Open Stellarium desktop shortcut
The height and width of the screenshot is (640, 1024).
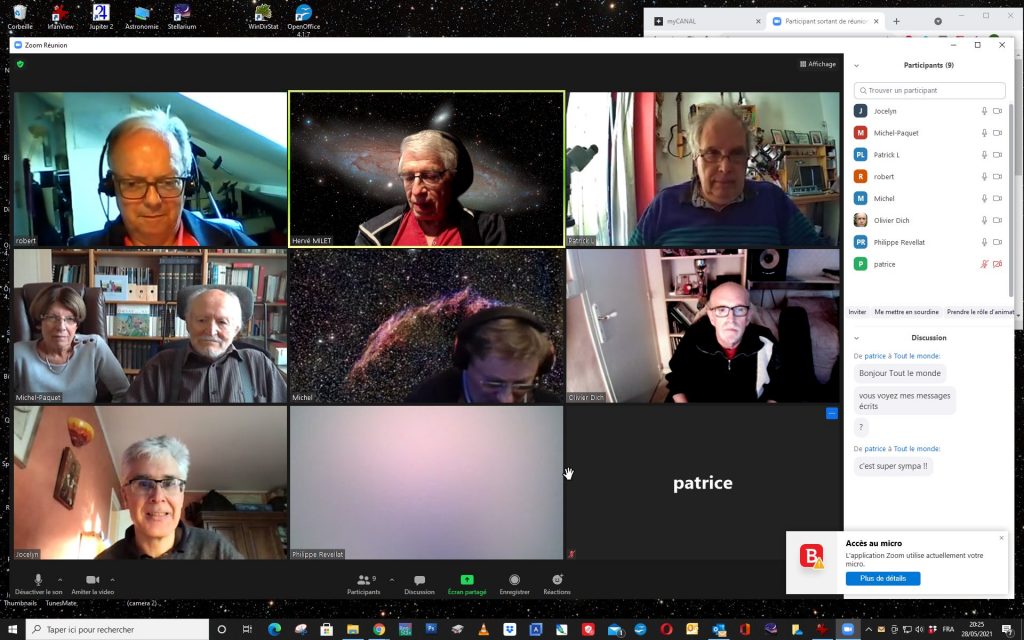(182, 17)
